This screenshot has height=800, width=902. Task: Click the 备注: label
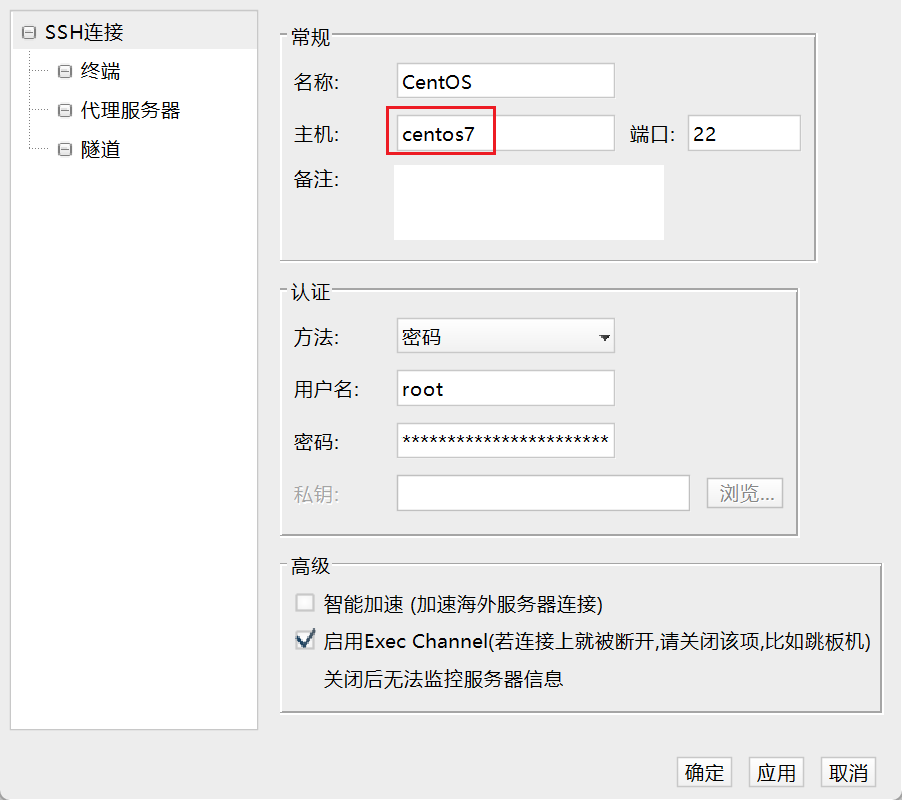coord(316,179)
